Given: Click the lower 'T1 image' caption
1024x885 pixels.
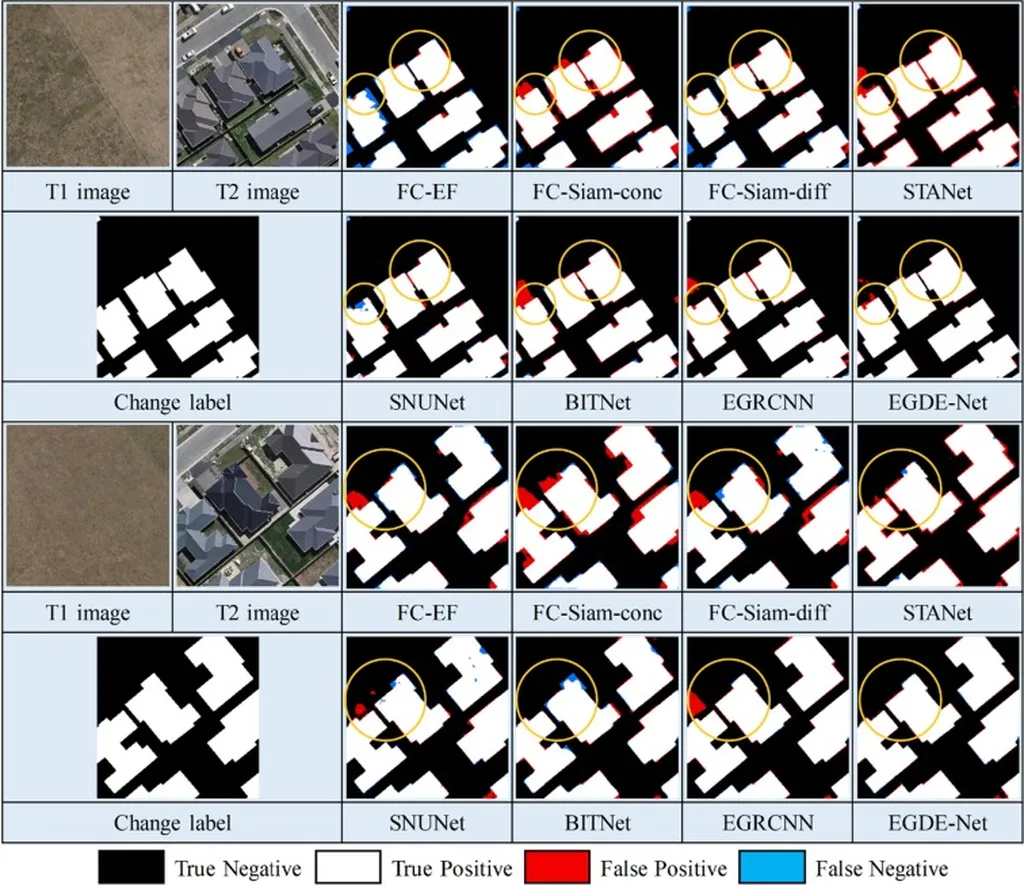Looking at the screenshot, I should (x=88, y=613).
